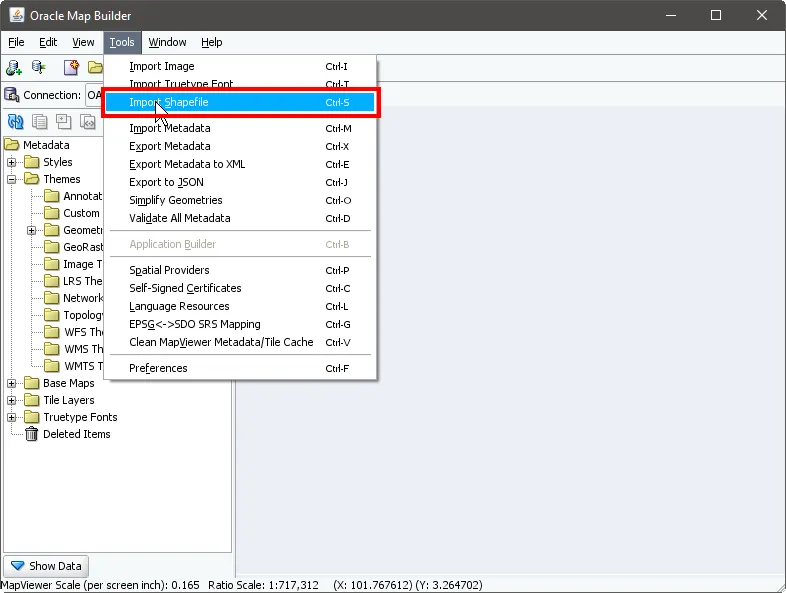The image size is (786, 593).
Task: Click the blue refresh metadata icon
Action: click(16, 121)
